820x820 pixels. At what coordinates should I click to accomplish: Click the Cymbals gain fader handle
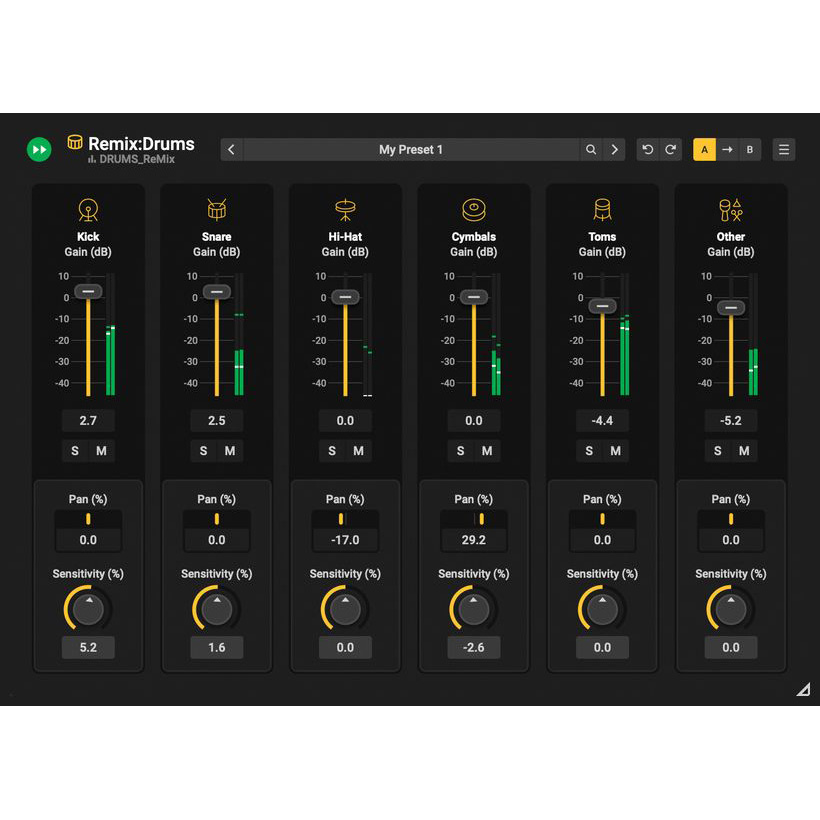(474, 297)
